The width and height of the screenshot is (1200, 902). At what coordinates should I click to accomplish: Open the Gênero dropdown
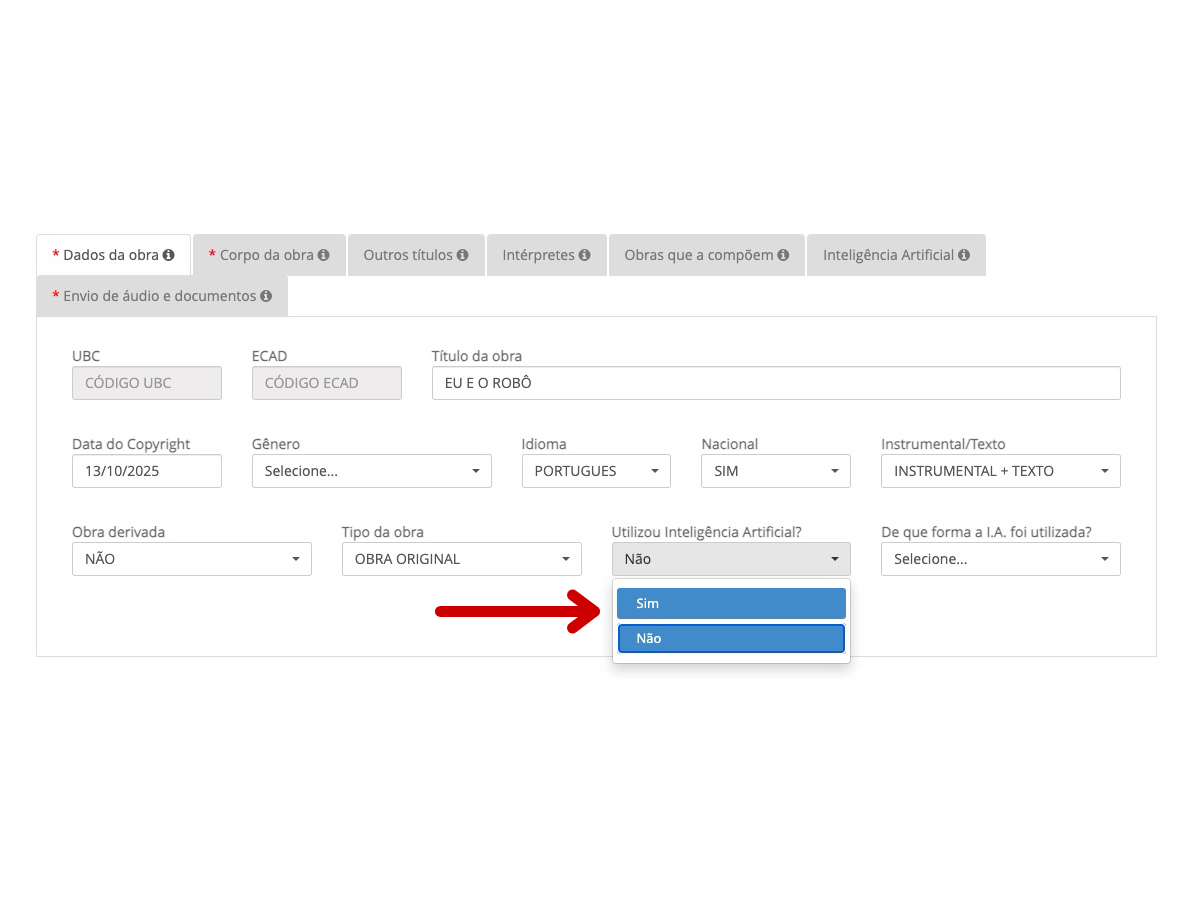pyautogui.click(x=371, y=471)
